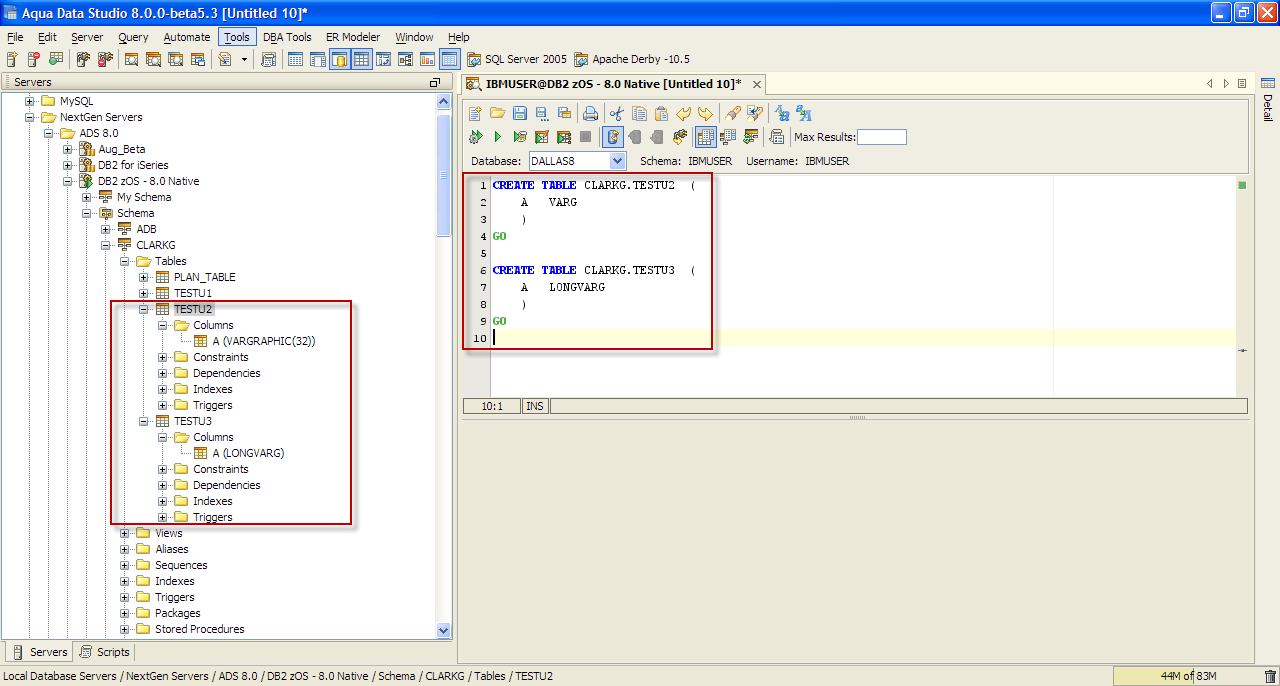Open a script file with the folder icon

pyautogui.click(x=497, y=113)
